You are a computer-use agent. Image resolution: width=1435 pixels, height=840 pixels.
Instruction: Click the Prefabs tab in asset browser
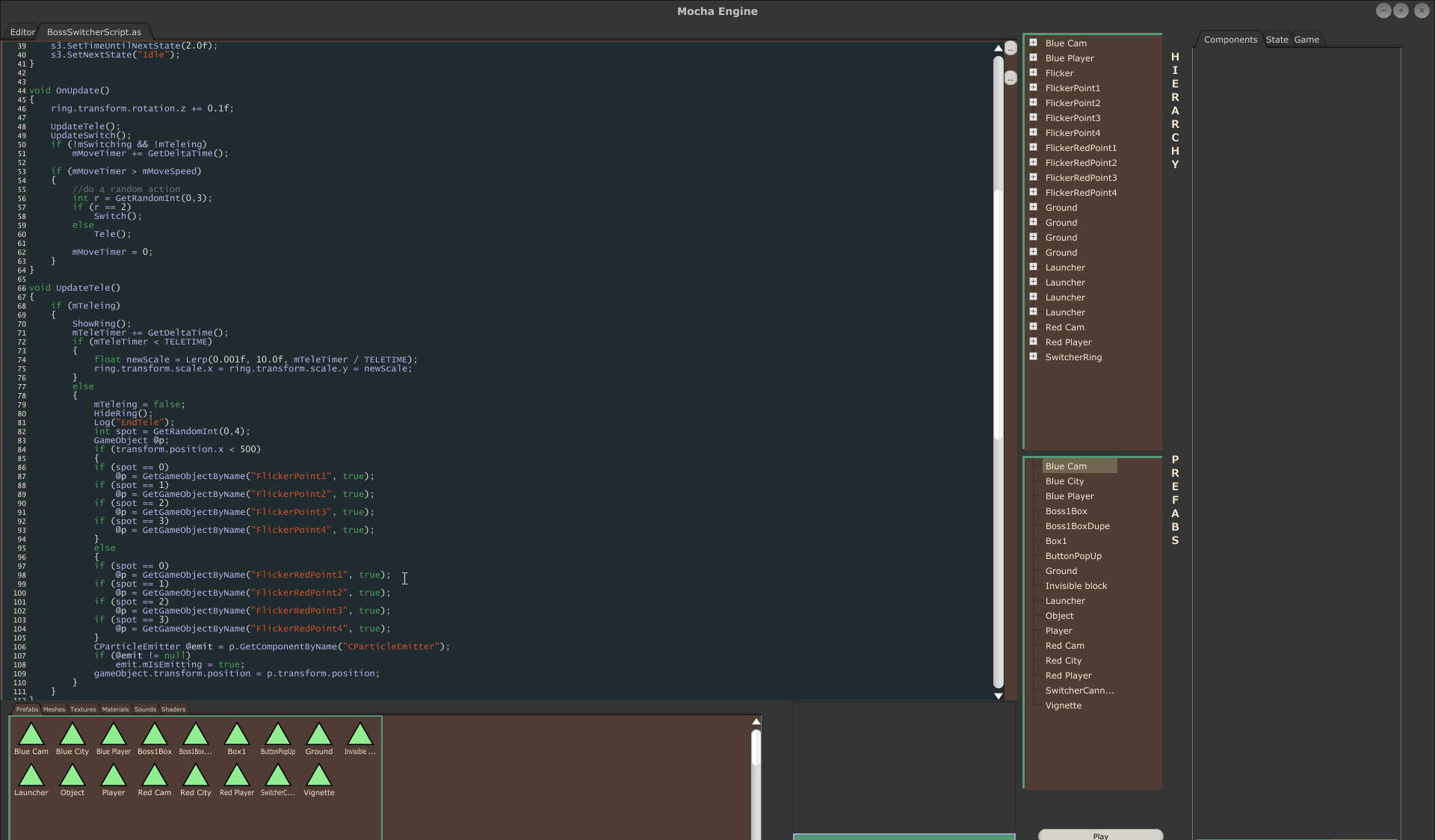[x=27, y=709]
